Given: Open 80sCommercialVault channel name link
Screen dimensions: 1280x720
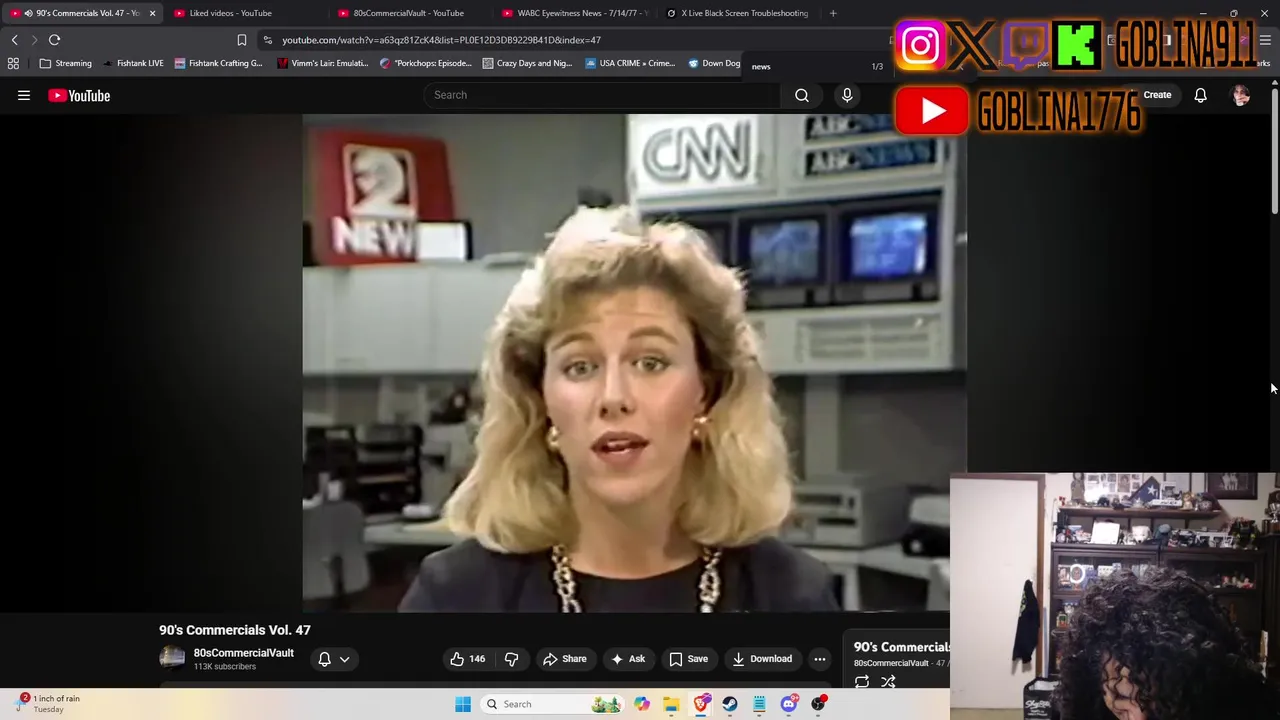Looking at the screenshot, I should [x=243, y=653].
